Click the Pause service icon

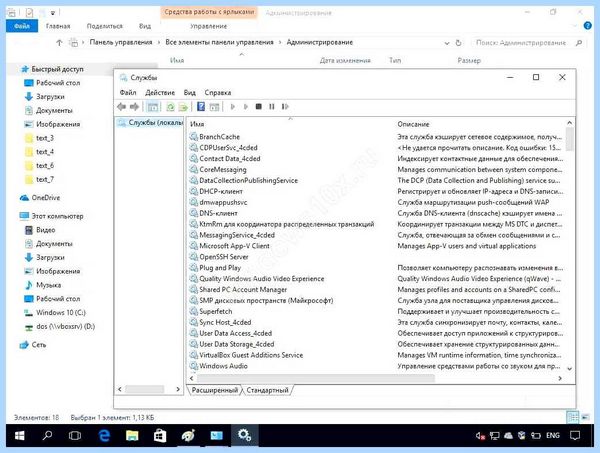[x=271, y=107]
